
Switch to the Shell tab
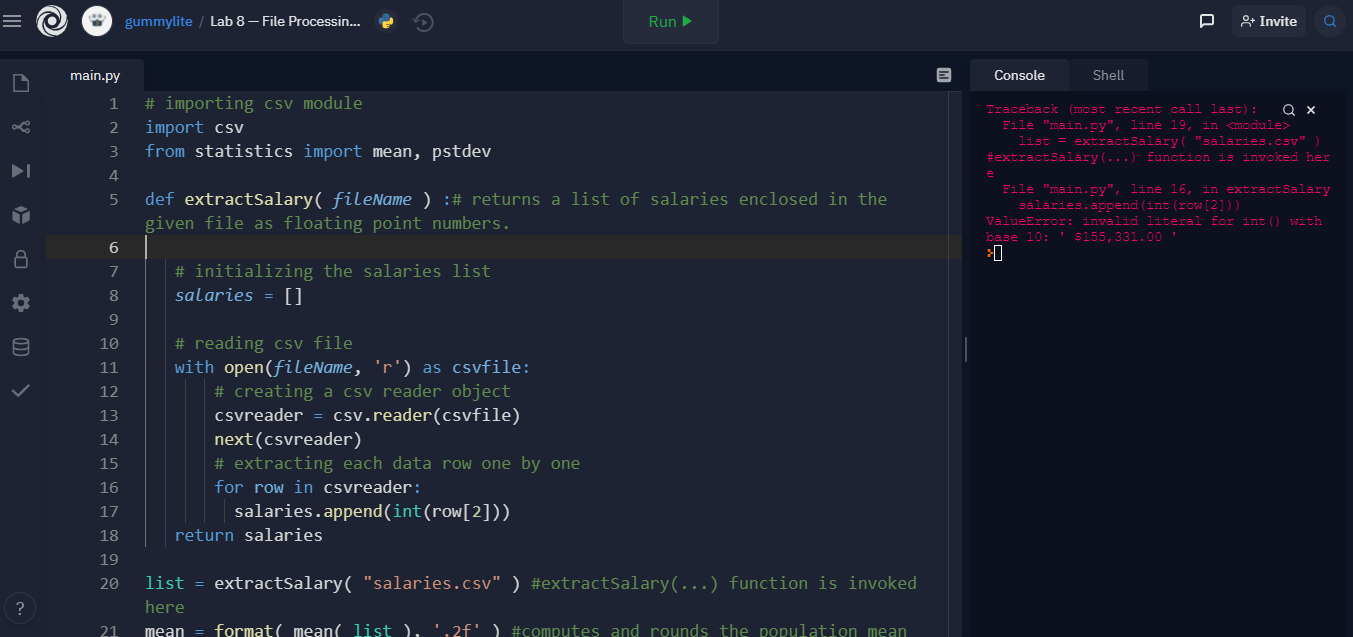coord(1108,74)
